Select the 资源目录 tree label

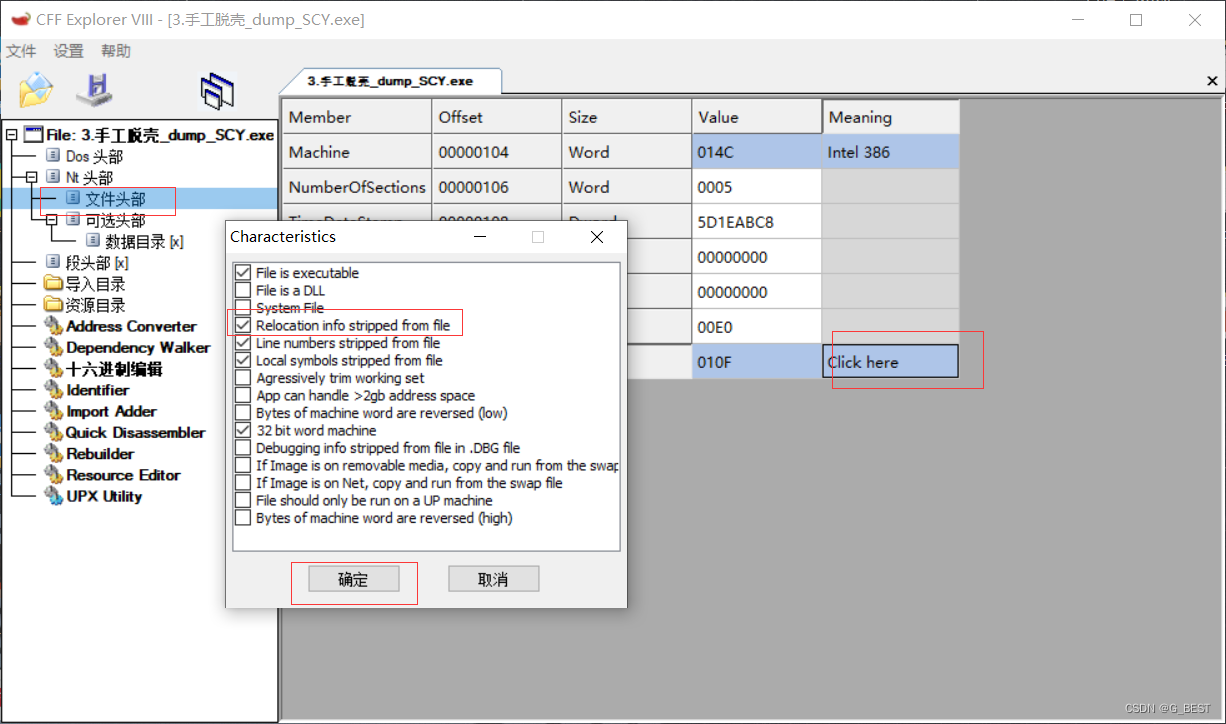click(x=96, y=305)
